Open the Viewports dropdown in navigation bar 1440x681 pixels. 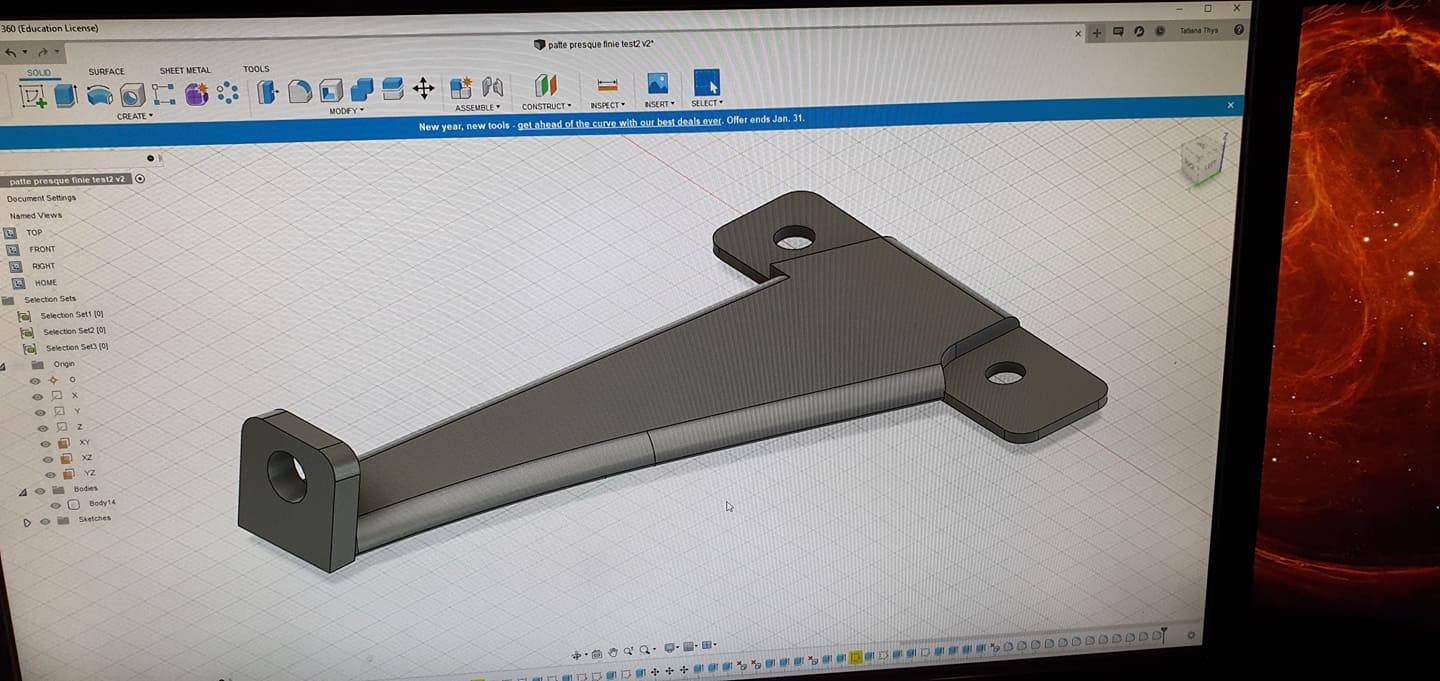[709, 646]
